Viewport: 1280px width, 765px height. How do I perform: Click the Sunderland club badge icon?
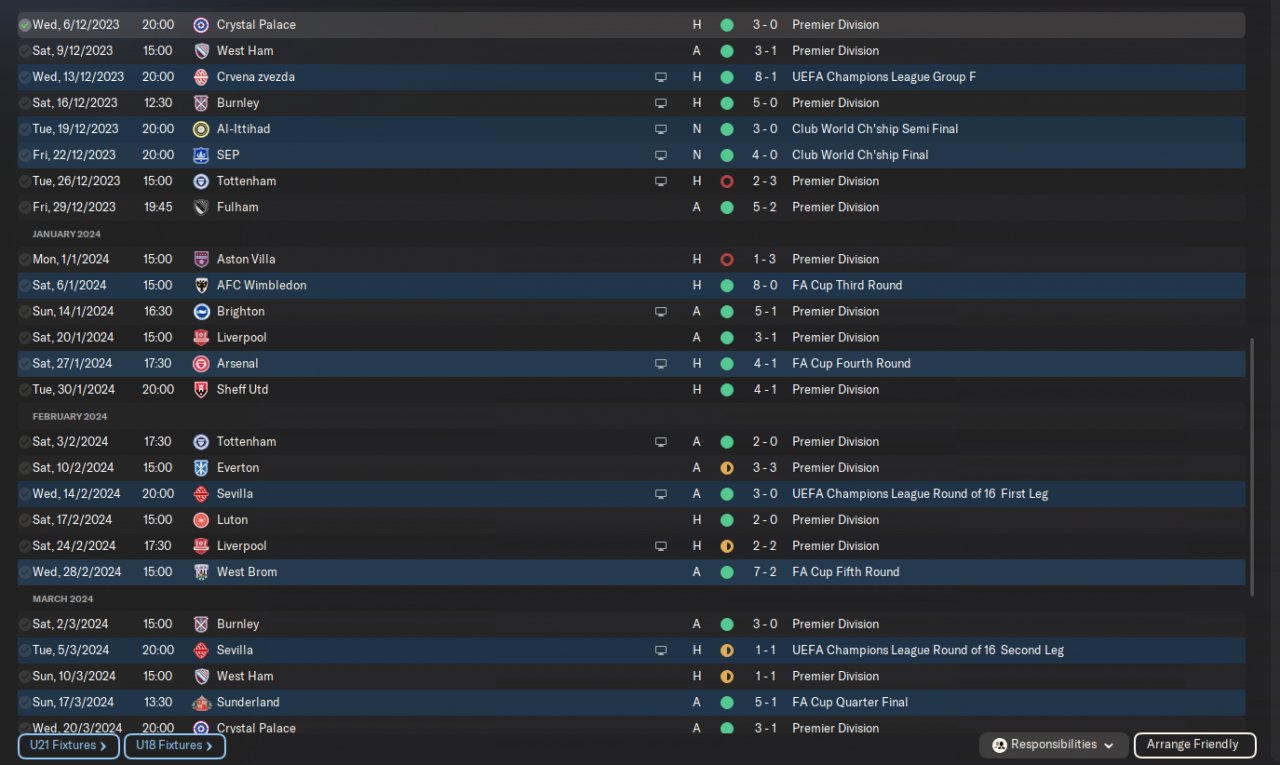(x=201, y=702)
